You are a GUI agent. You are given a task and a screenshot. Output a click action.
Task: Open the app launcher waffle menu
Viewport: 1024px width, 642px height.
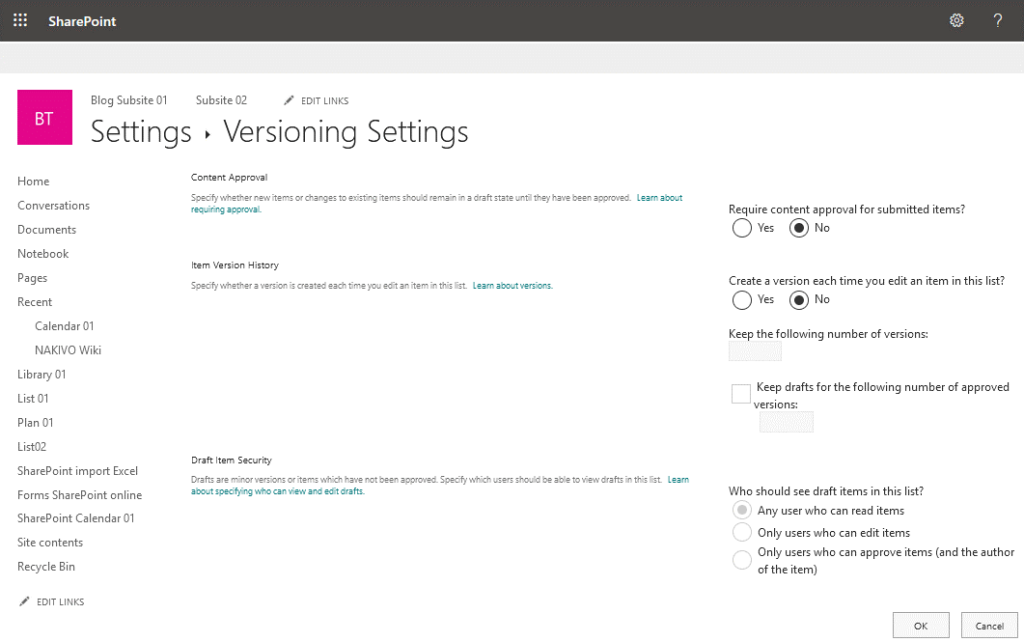(20, 20)
